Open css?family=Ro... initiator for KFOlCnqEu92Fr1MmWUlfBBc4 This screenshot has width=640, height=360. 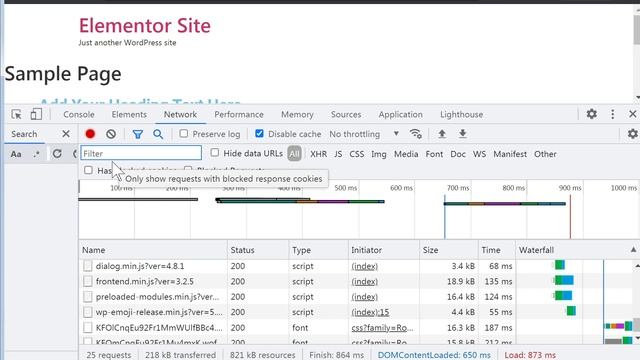382,328
